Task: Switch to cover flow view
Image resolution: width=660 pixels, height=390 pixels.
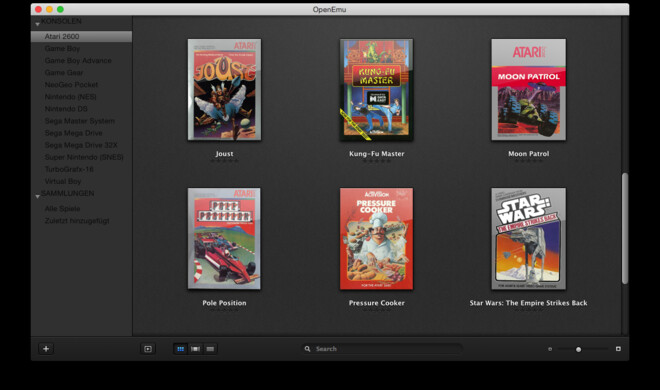Action: [x=195, y=349]
